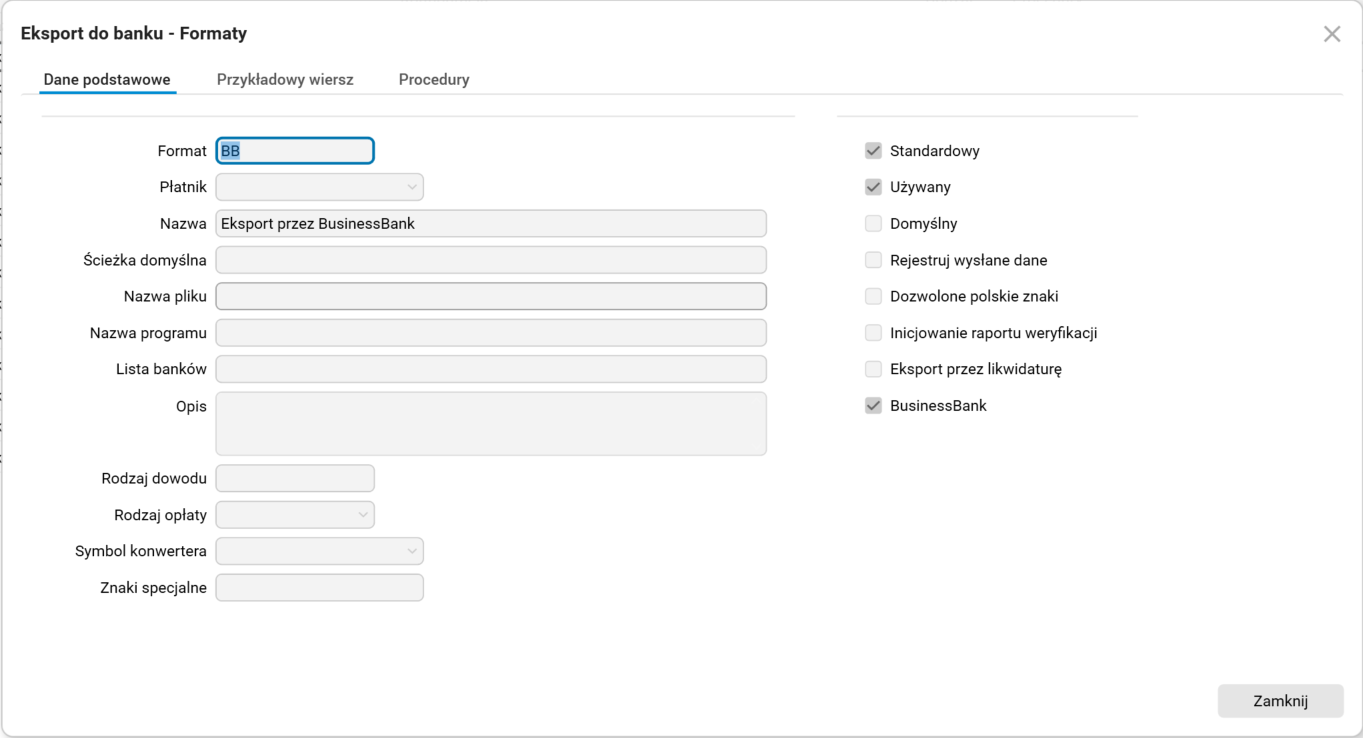This screenshot has width=1363, height=738.
Task: Click the Ścieżka domyślna field
Action: (x=491, y=260)
